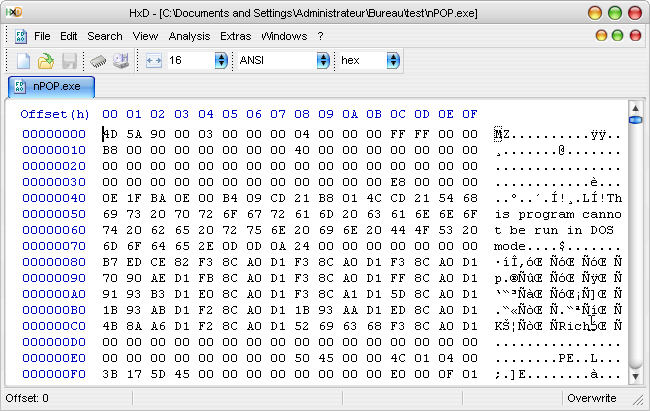The image size is (650, 411).
Task: Click the Open RAM chip icon
Action: tap(98, 61)
